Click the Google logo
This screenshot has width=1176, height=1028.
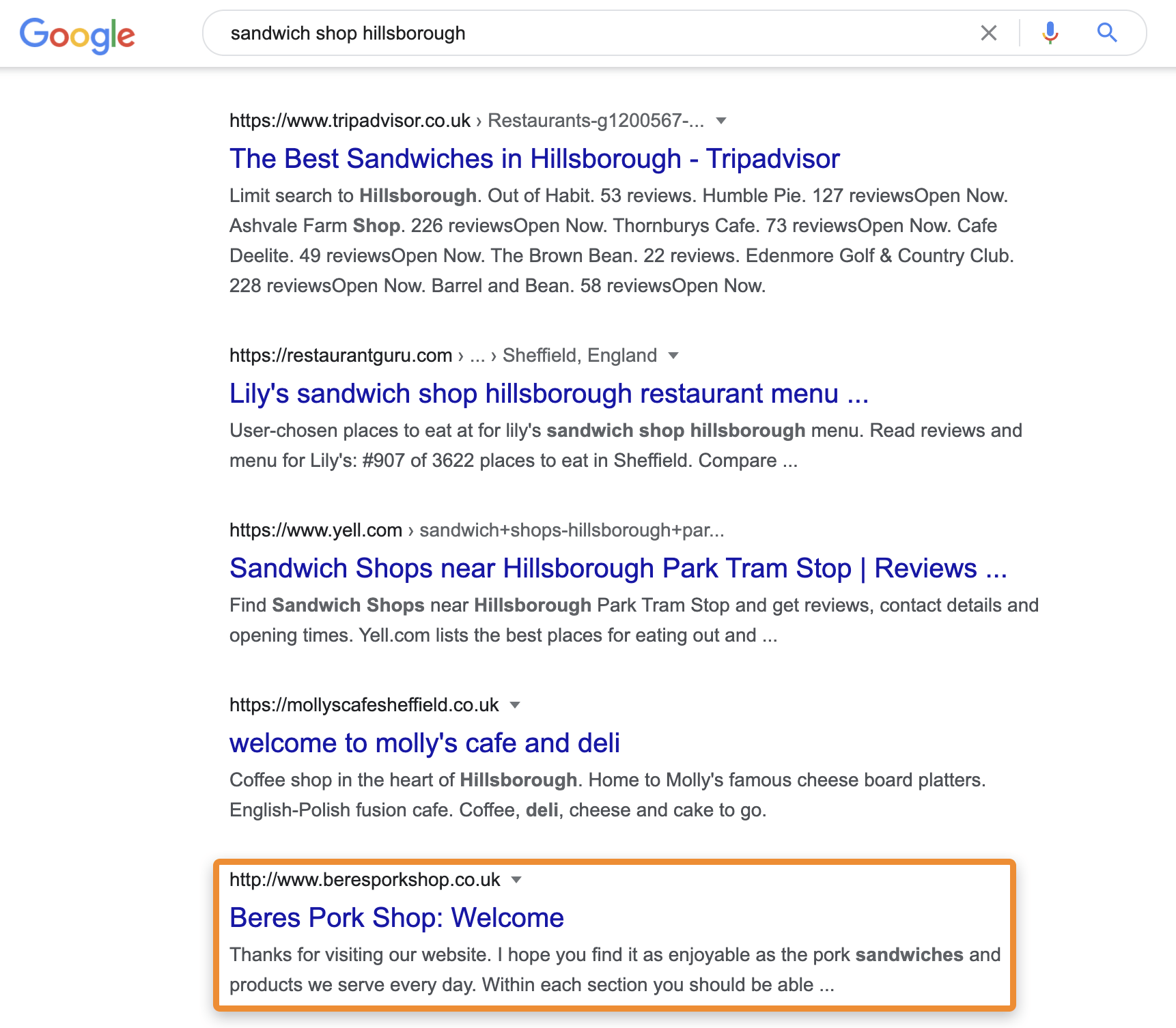click(77, 35)
